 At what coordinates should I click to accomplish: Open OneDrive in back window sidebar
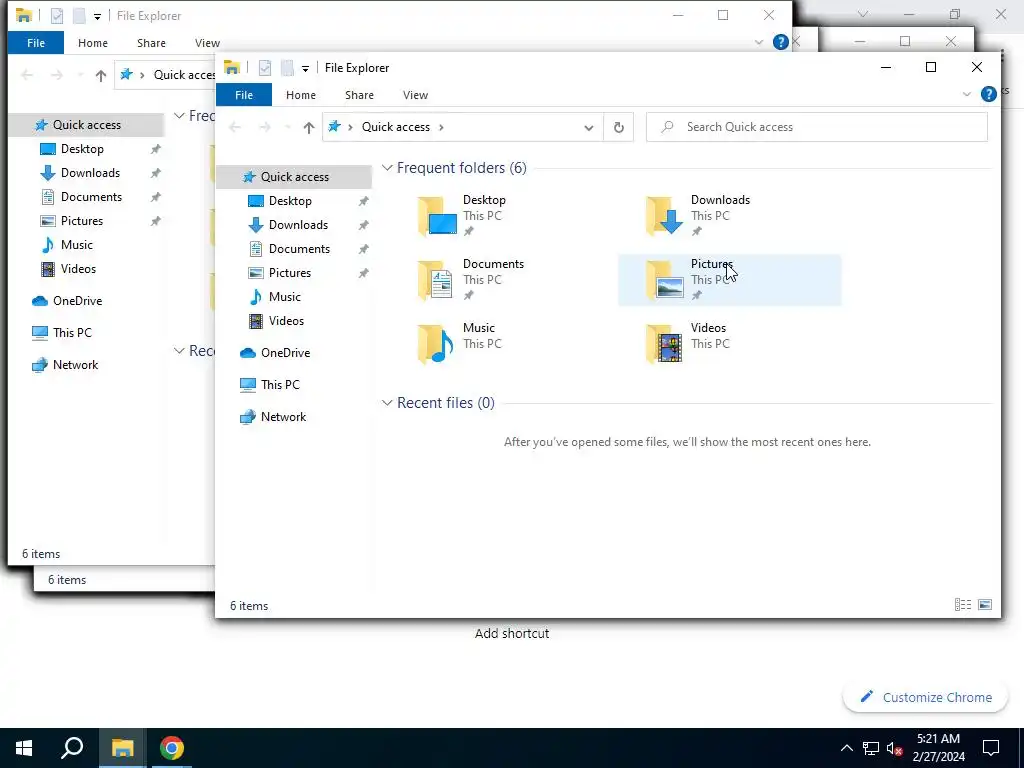(x=77, y=301)
